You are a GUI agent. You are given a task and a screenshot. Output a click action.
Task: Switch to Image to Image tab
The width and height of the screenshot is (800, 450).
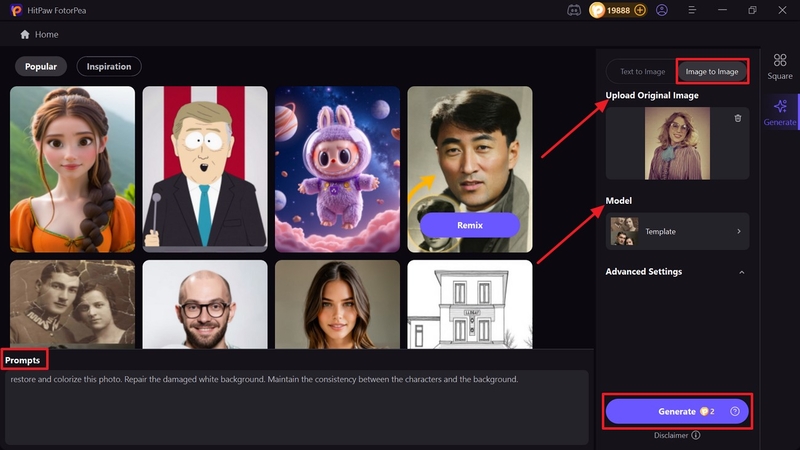point(712,71)
